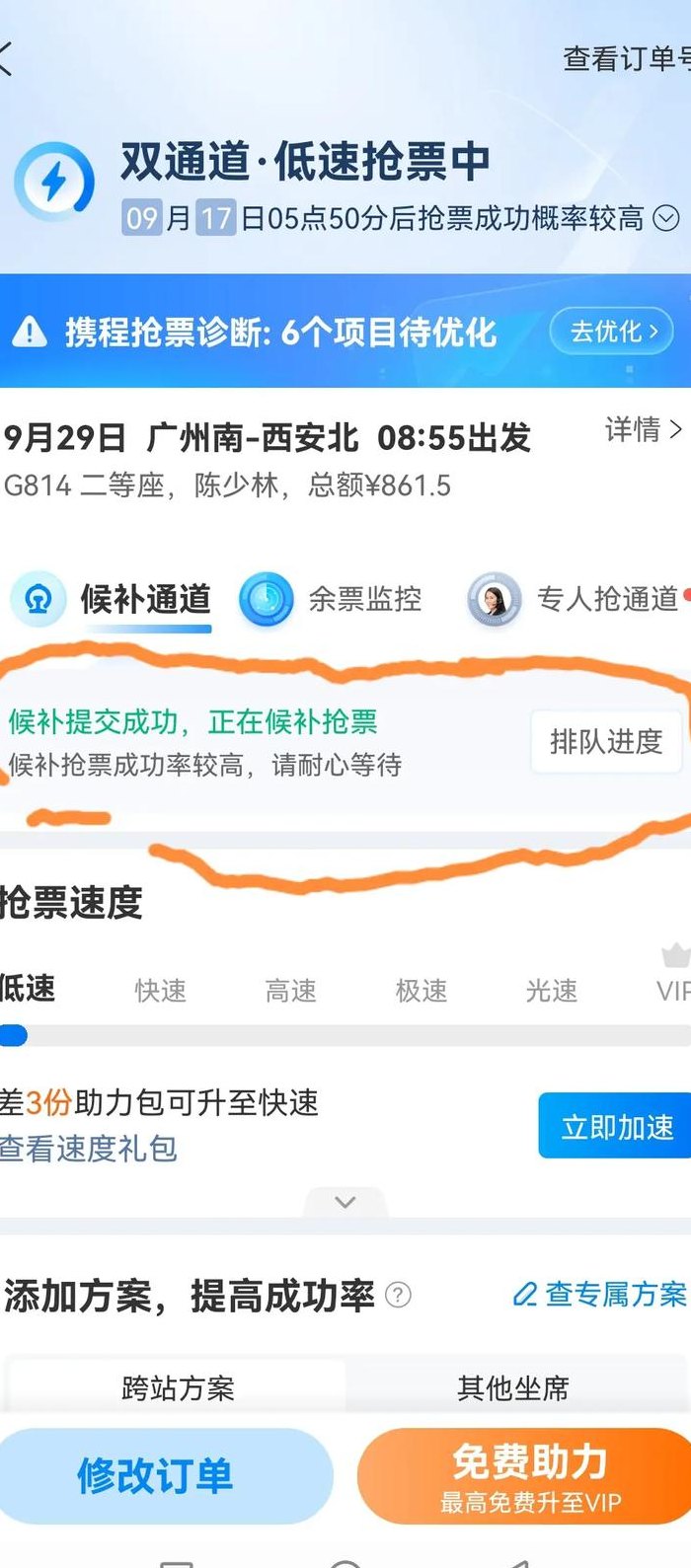Tap the back arrow icon
The height and width of the screenshot is (1568, 691).
[6, 59]
